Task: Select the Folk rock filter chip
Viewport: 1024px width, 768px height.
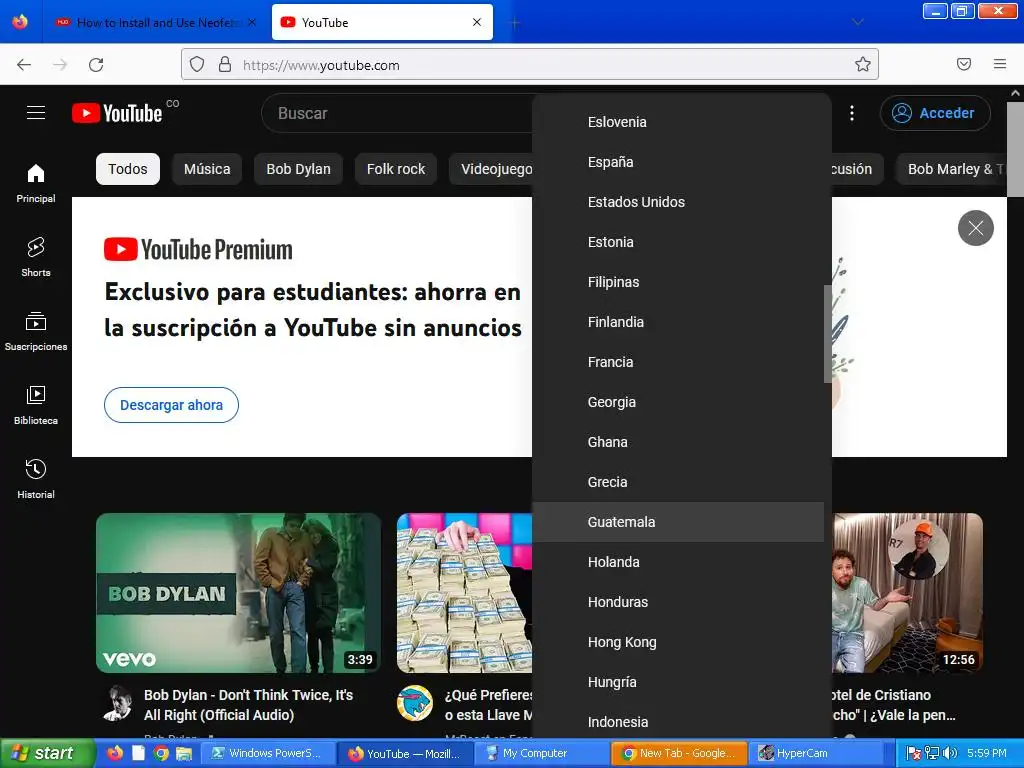Action: coord(396,169)
